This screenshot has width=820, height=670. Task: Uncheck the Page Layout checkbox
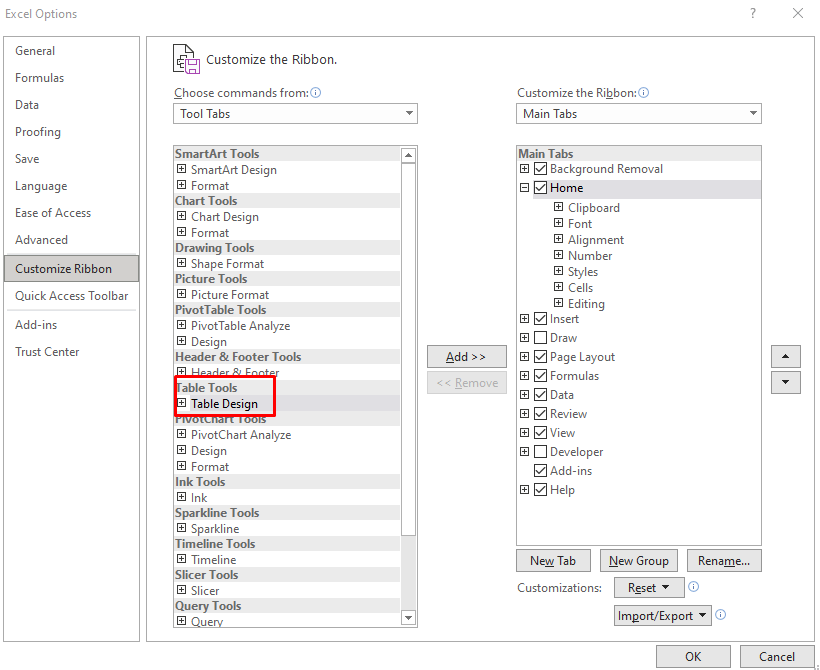tap(540, 357)
